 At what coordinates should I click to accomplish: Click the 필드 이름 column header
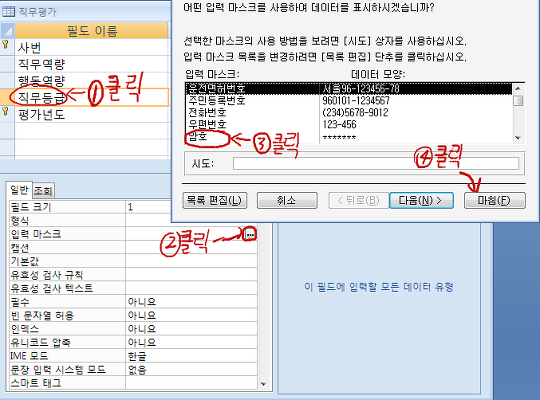92,31
